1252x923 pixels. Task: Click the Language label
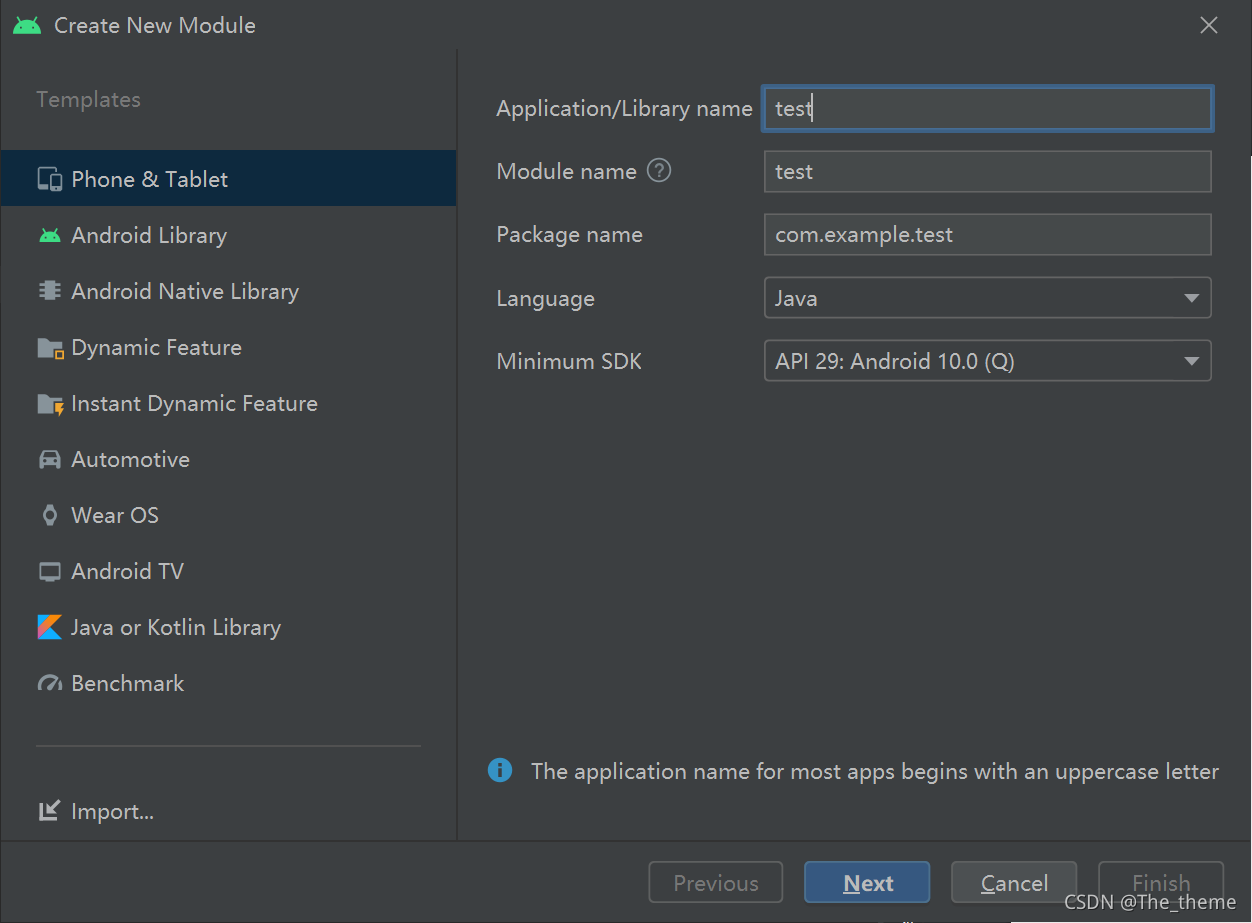click(x=545, y=298)
